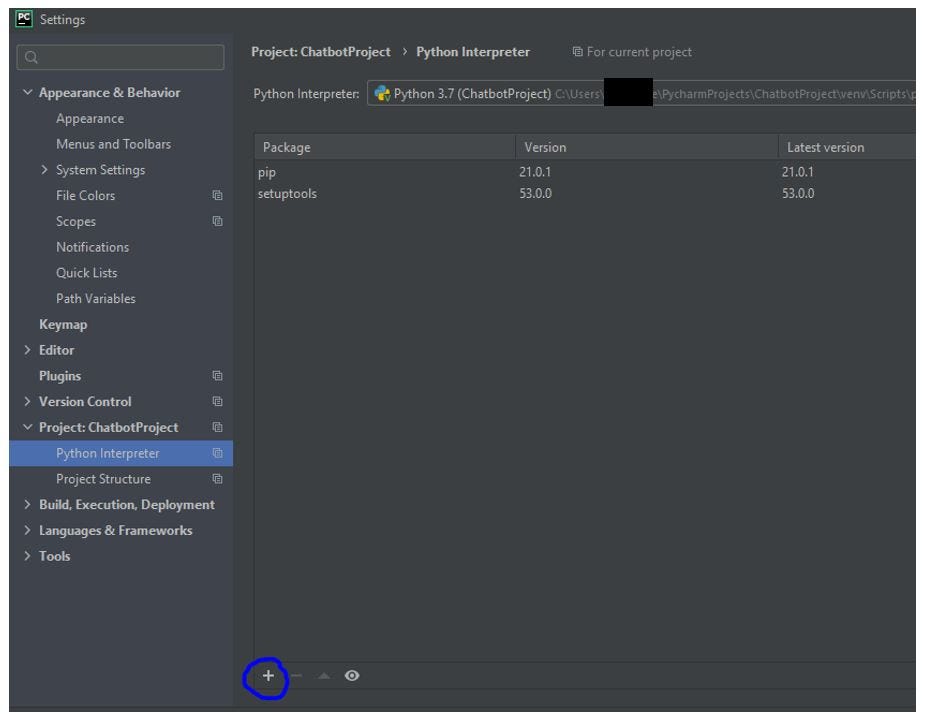Expand the Editor section

27,350
